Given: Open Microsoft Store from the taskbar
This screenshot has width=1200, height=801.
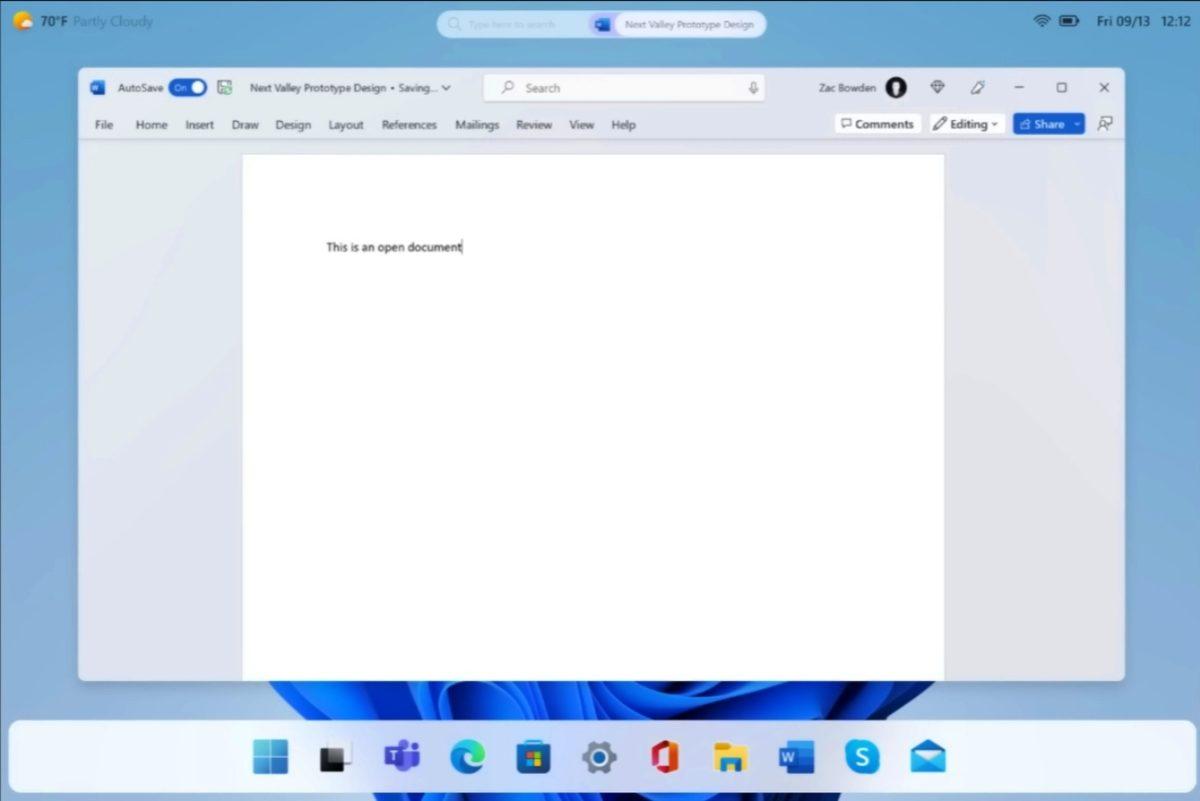Looking at the screenshot, I should 533,757.
